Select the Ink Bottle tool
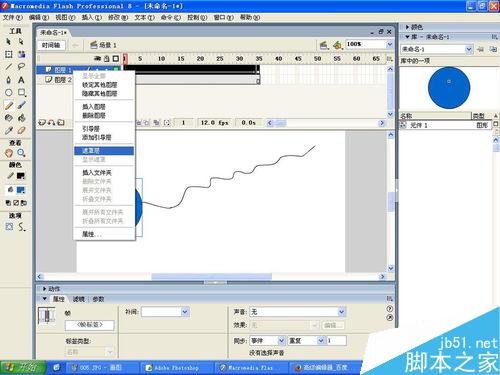500x375 pixels. (x=9, y=118)
